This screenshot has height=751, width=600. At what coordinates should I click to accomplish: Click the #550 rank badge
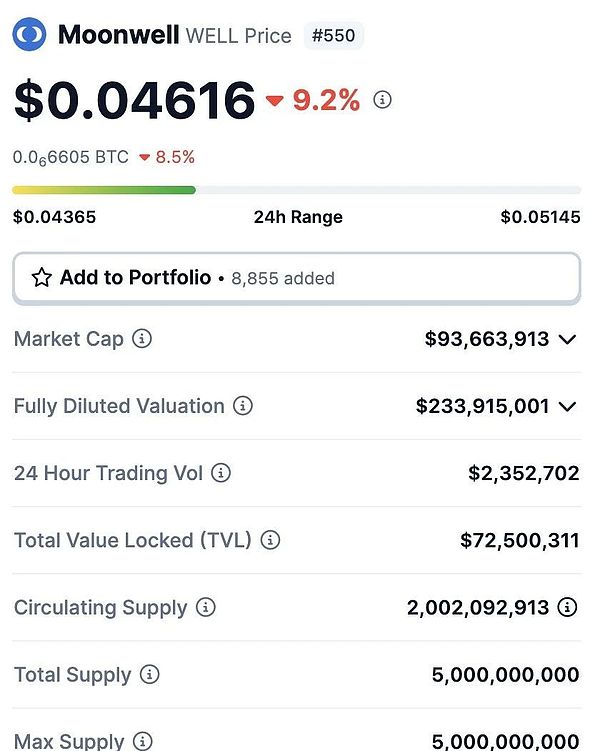pyautogui.click(x=335, y=36)
